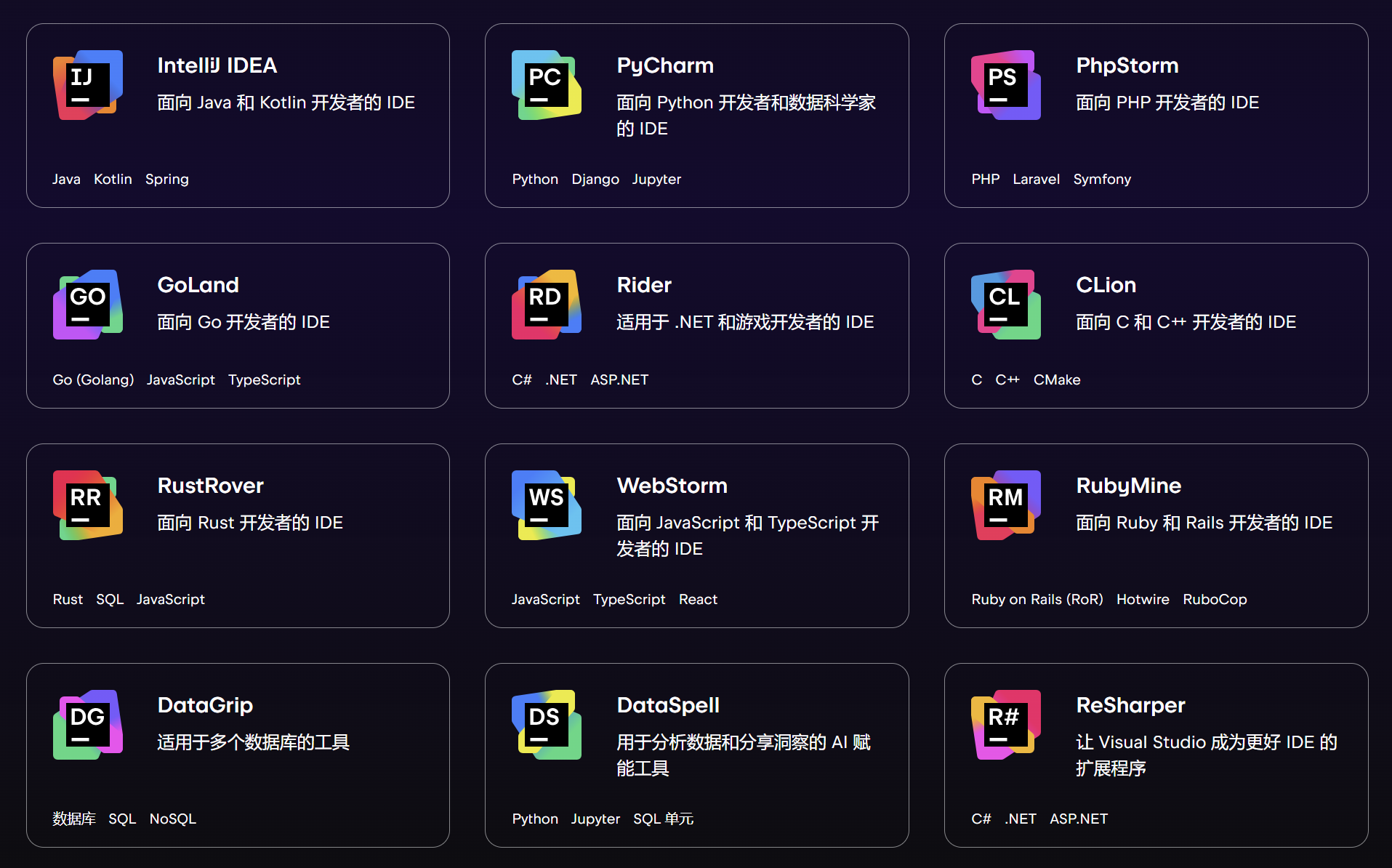The image size is (1392, 868).
Task: Choose the TypeScript tag in GoLand card
Action: coord(265,380)
